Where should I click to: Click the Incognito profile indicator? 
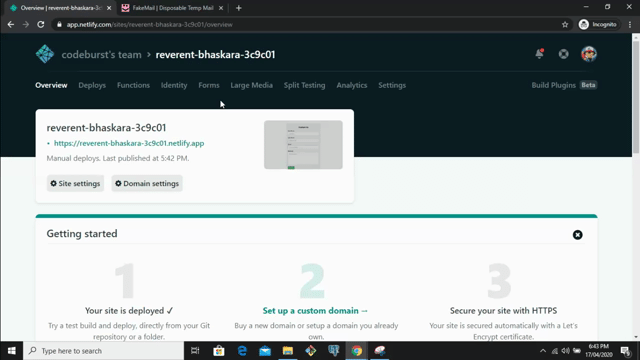pos(598,24)
